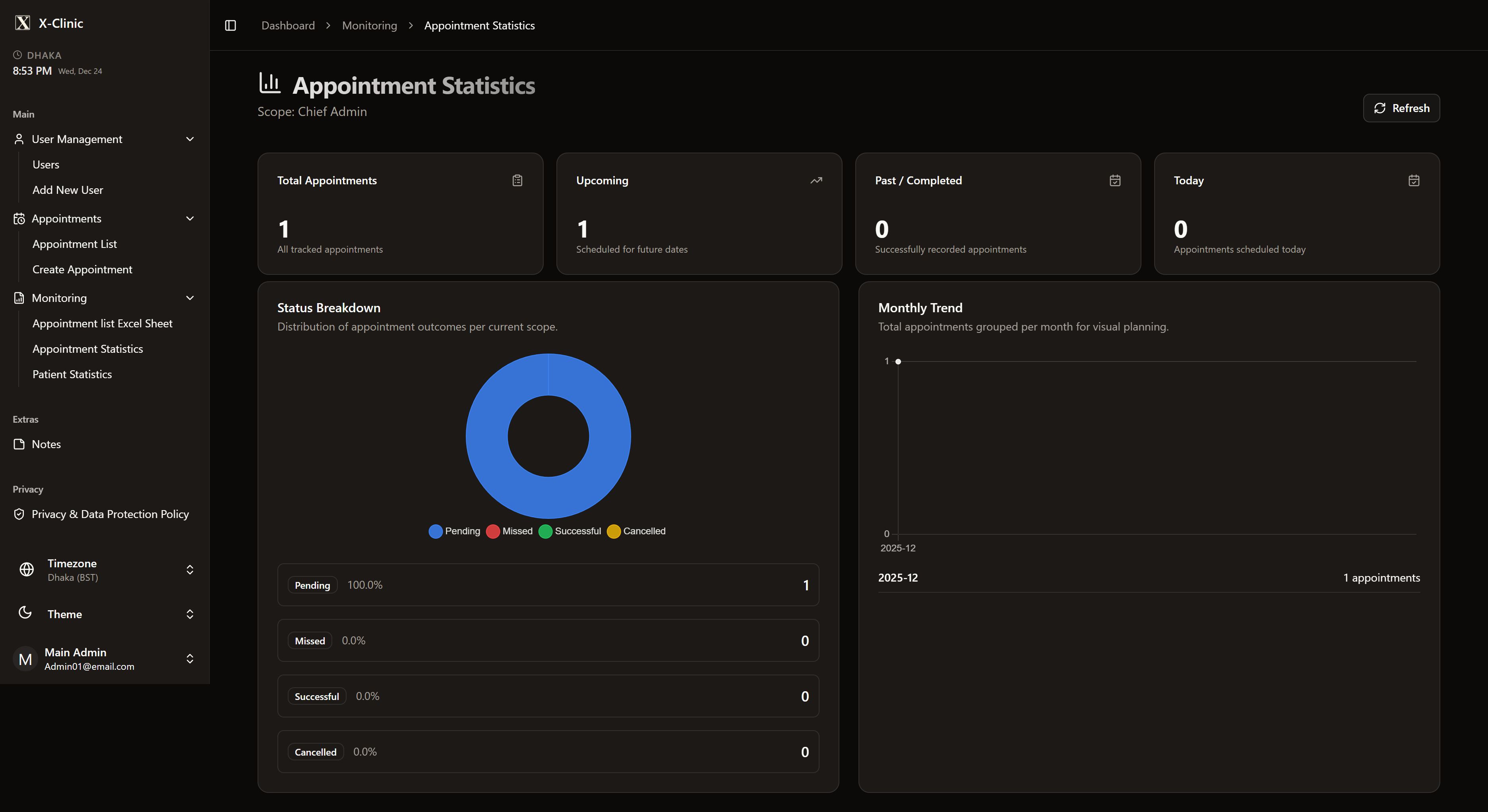Click the 2025-12 data point on Monthly Trend
The height and width of the screenshot is (812, 1488).
(898, 362)
